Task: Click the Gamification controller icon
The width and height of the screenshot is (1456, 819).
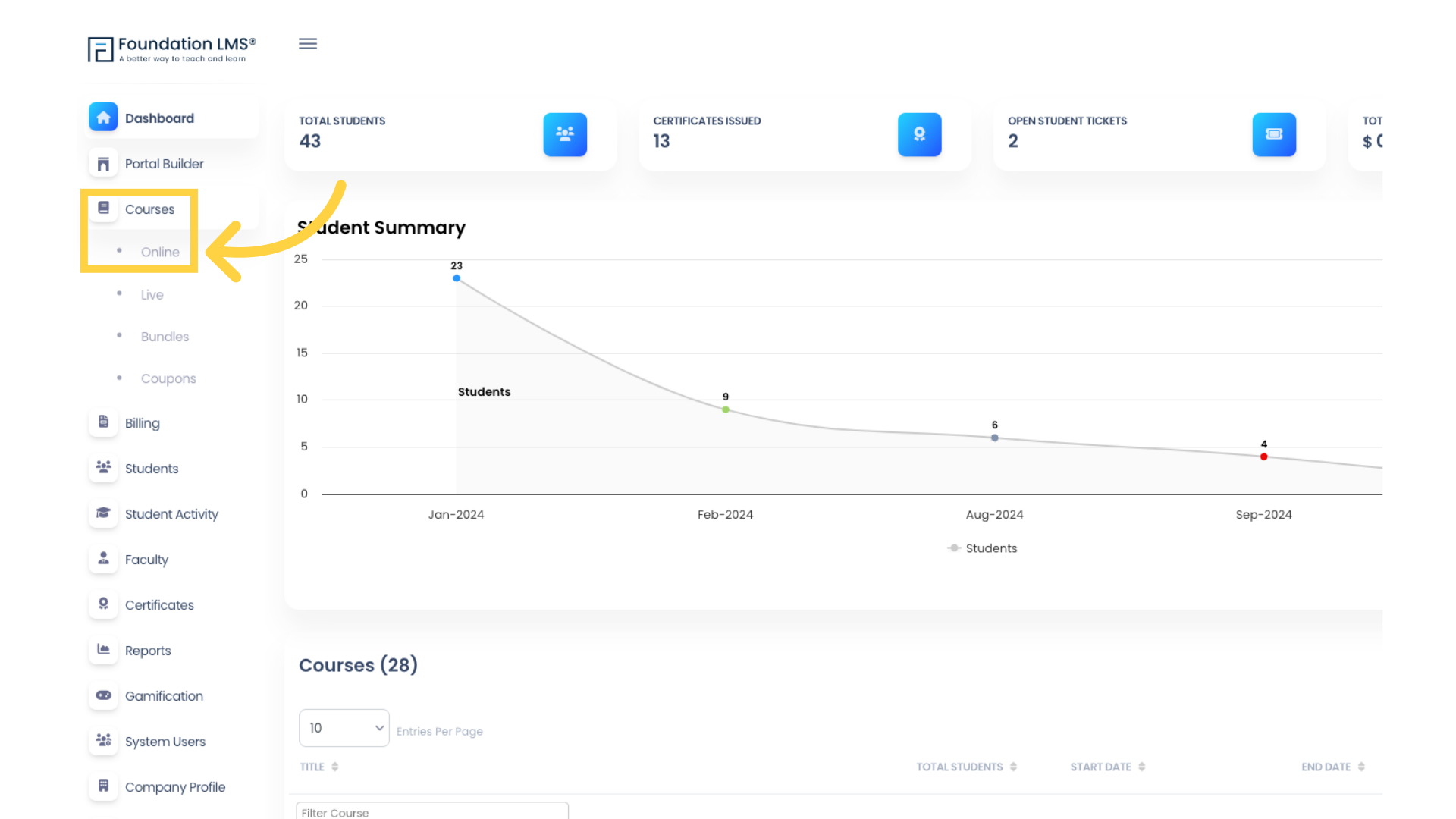Action: click(103, 694)
